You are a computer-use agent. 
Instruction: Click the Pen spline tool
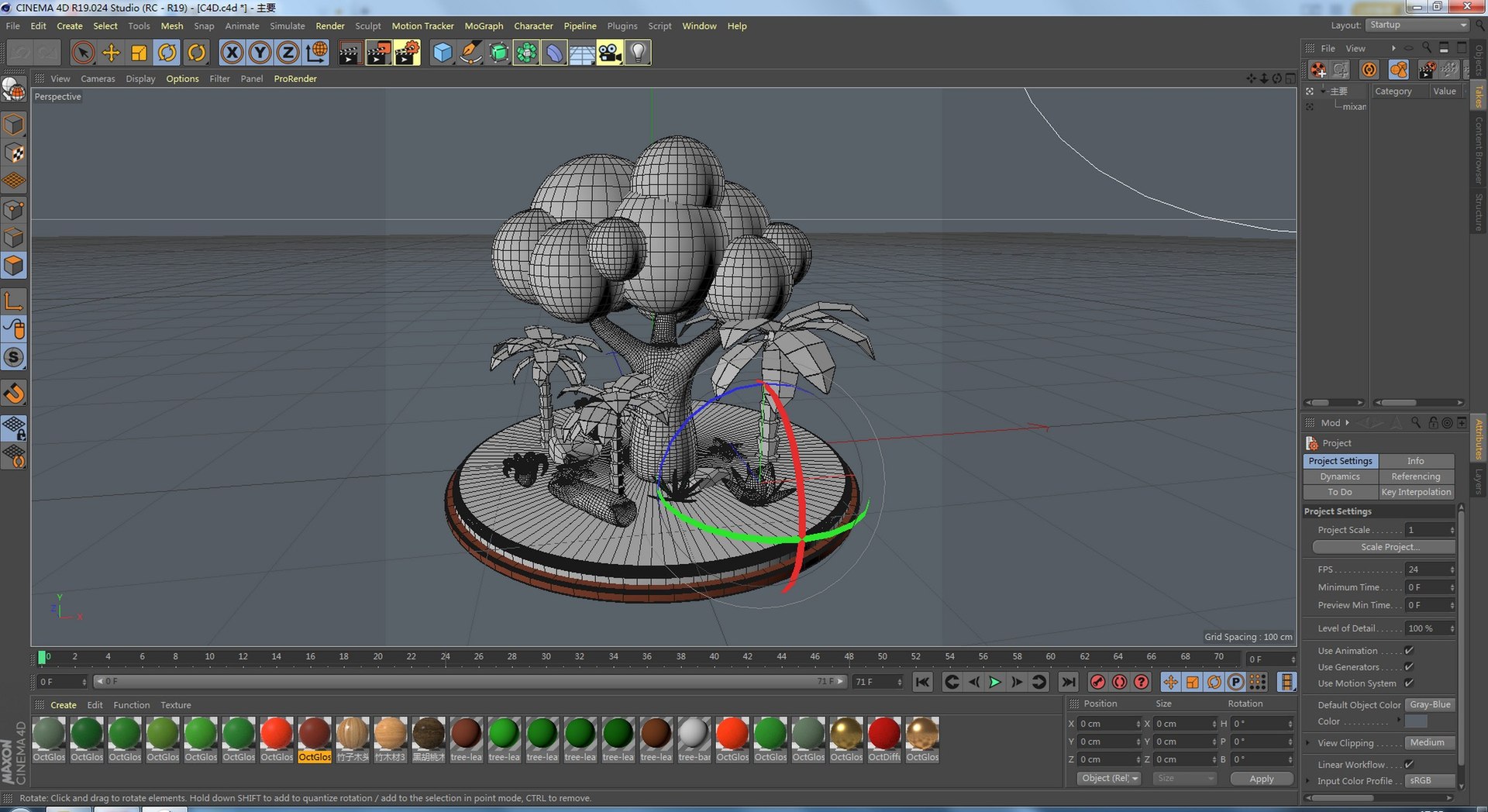pyautogui.click(x=470, y=53)
